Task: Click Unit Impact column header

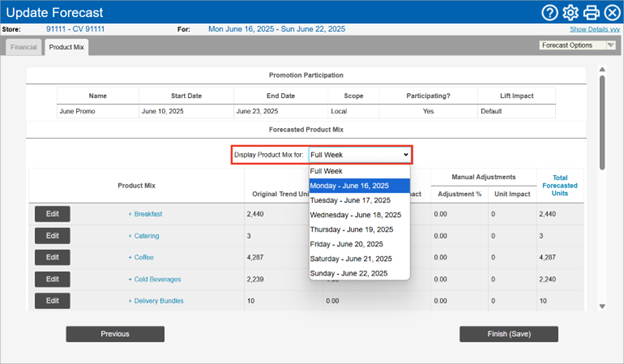Action: (512, 194)
